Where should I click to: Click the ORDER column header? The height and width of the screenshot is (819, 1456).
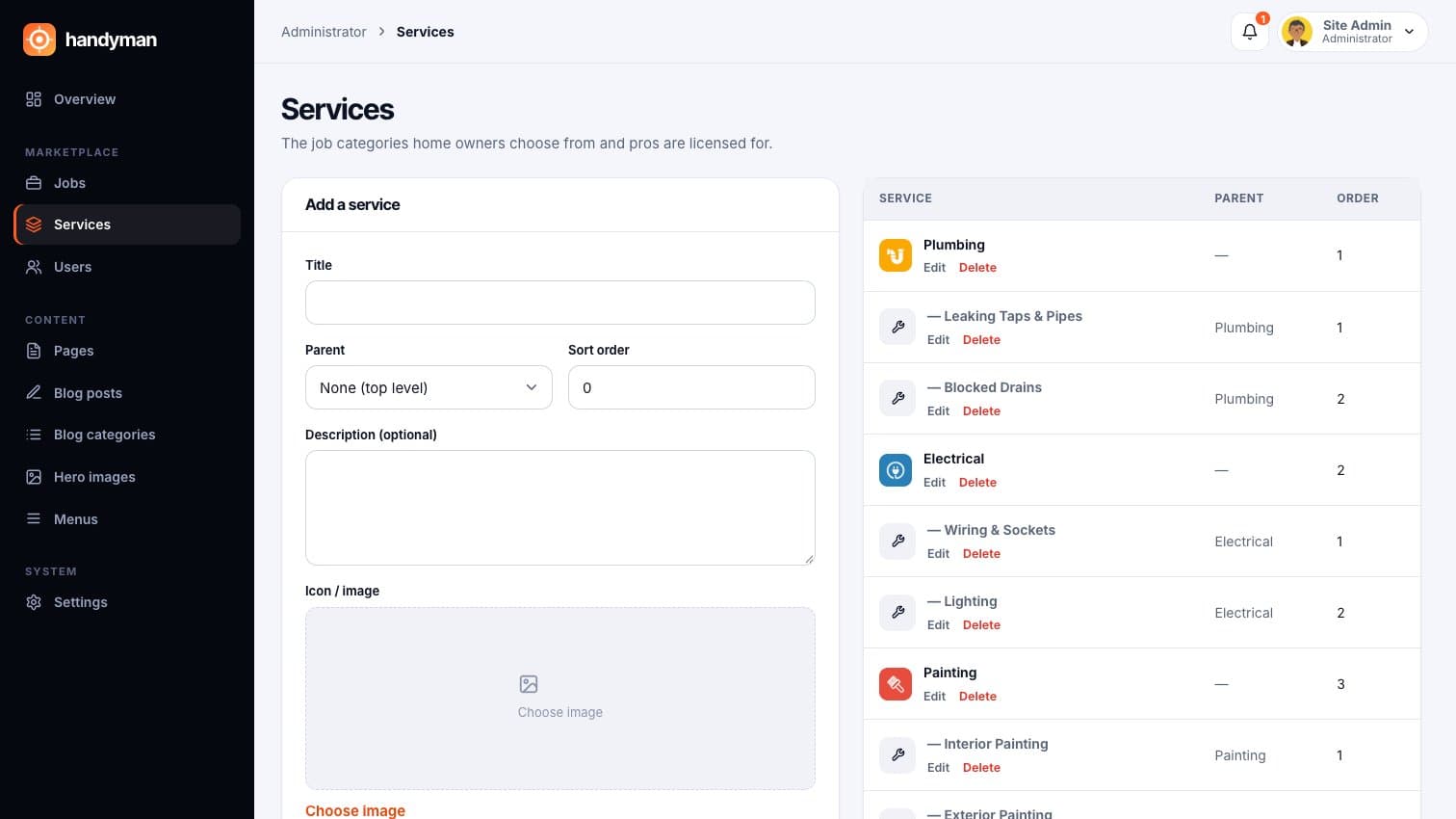(x=1358, y=198)
